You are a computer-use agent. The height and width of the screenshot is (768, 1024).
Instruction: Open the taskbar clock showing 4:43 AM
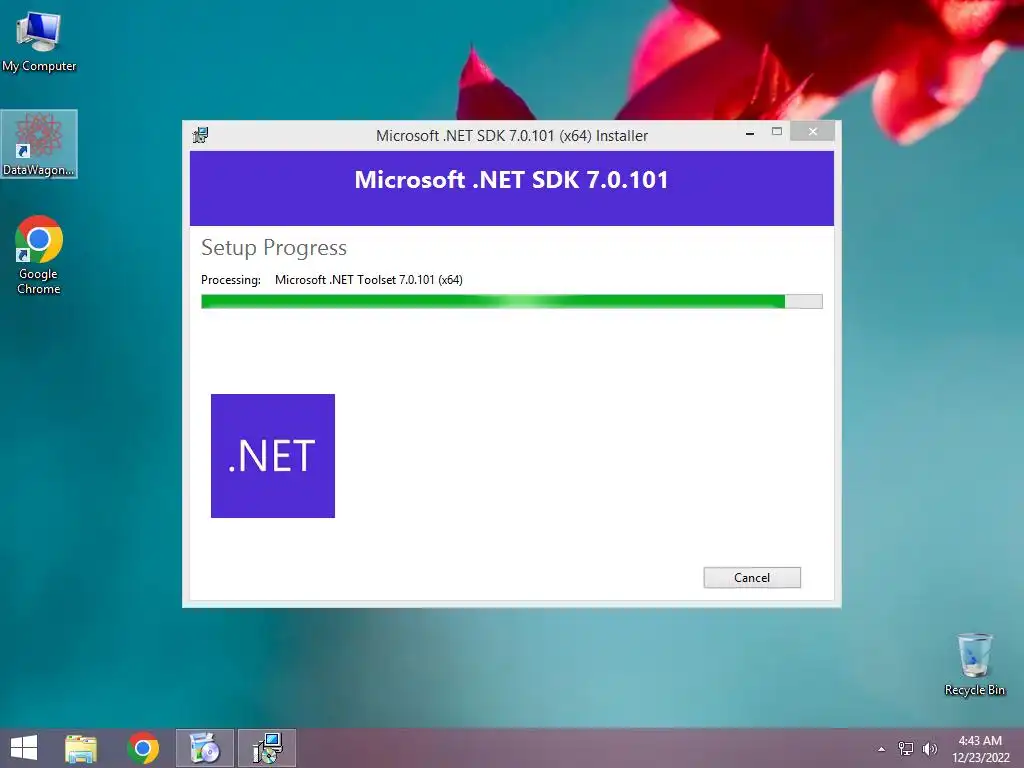(980, 749)
